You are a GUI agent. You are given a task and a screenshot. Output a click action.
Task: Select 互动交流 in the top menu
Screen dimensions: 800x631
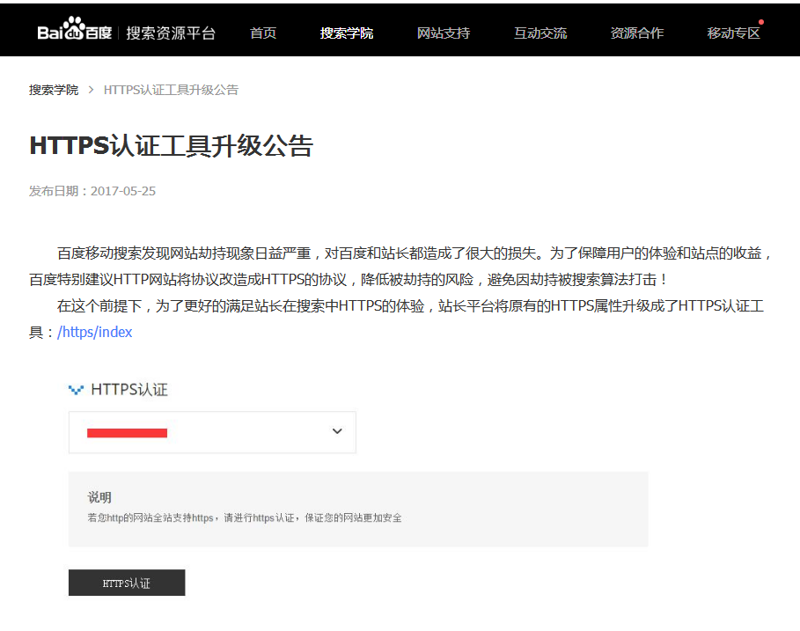[540, 33]
